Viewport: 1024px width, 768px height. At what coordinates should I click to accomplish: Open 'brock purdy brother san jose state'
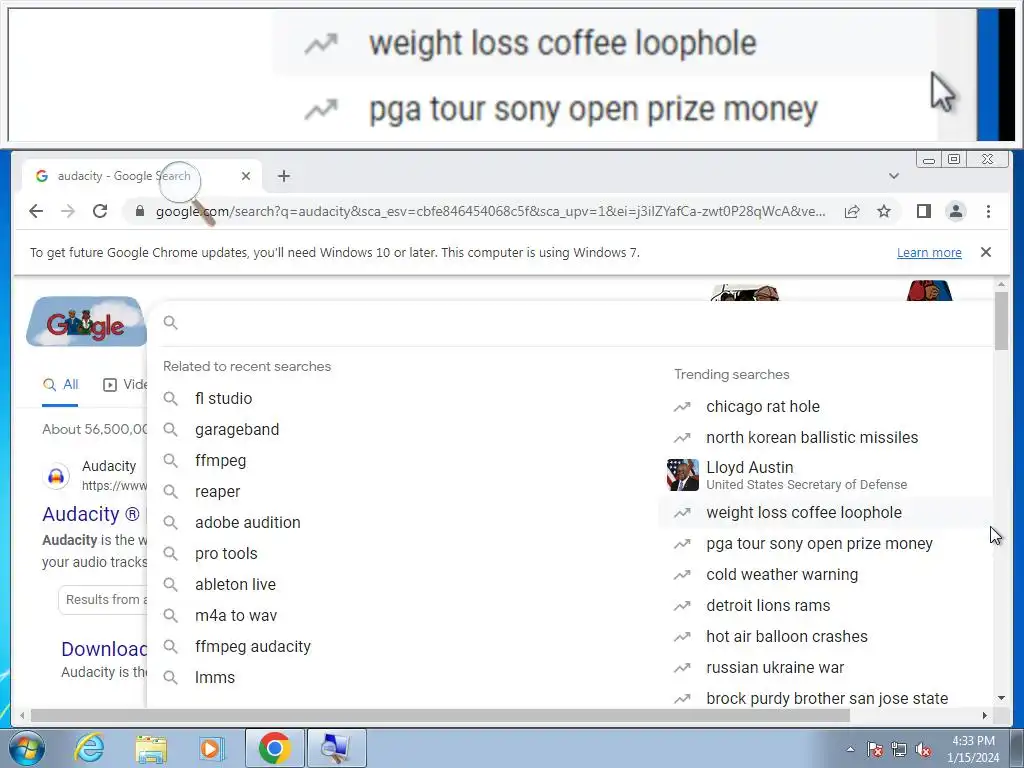tap(827, 698)
